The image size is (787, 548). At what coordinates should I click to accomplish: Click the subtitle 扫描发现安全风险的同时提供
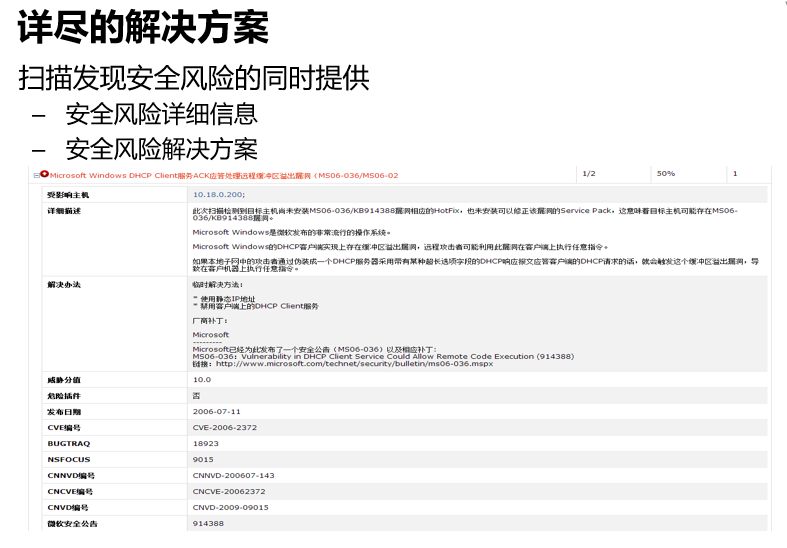coord(194,78)
